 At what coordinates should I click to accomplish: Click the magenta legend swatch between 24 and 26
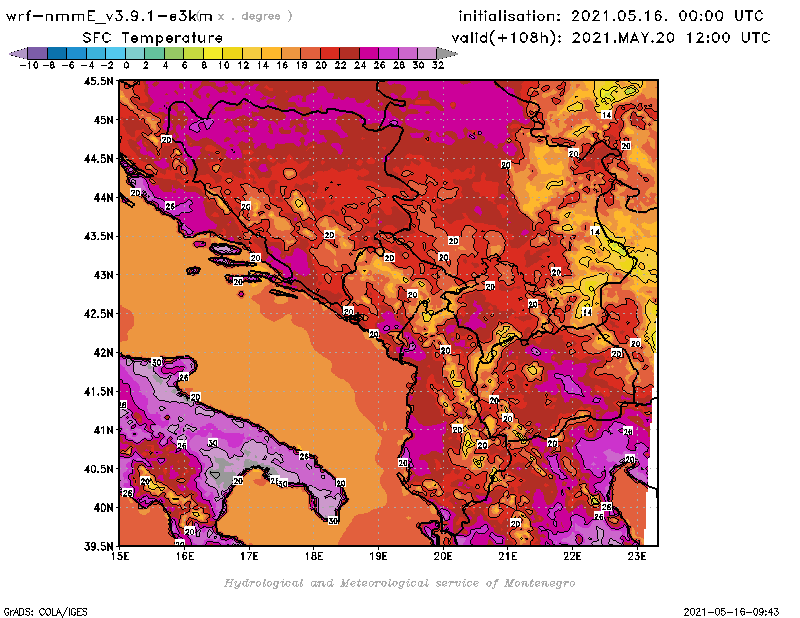tap(369, 53)
